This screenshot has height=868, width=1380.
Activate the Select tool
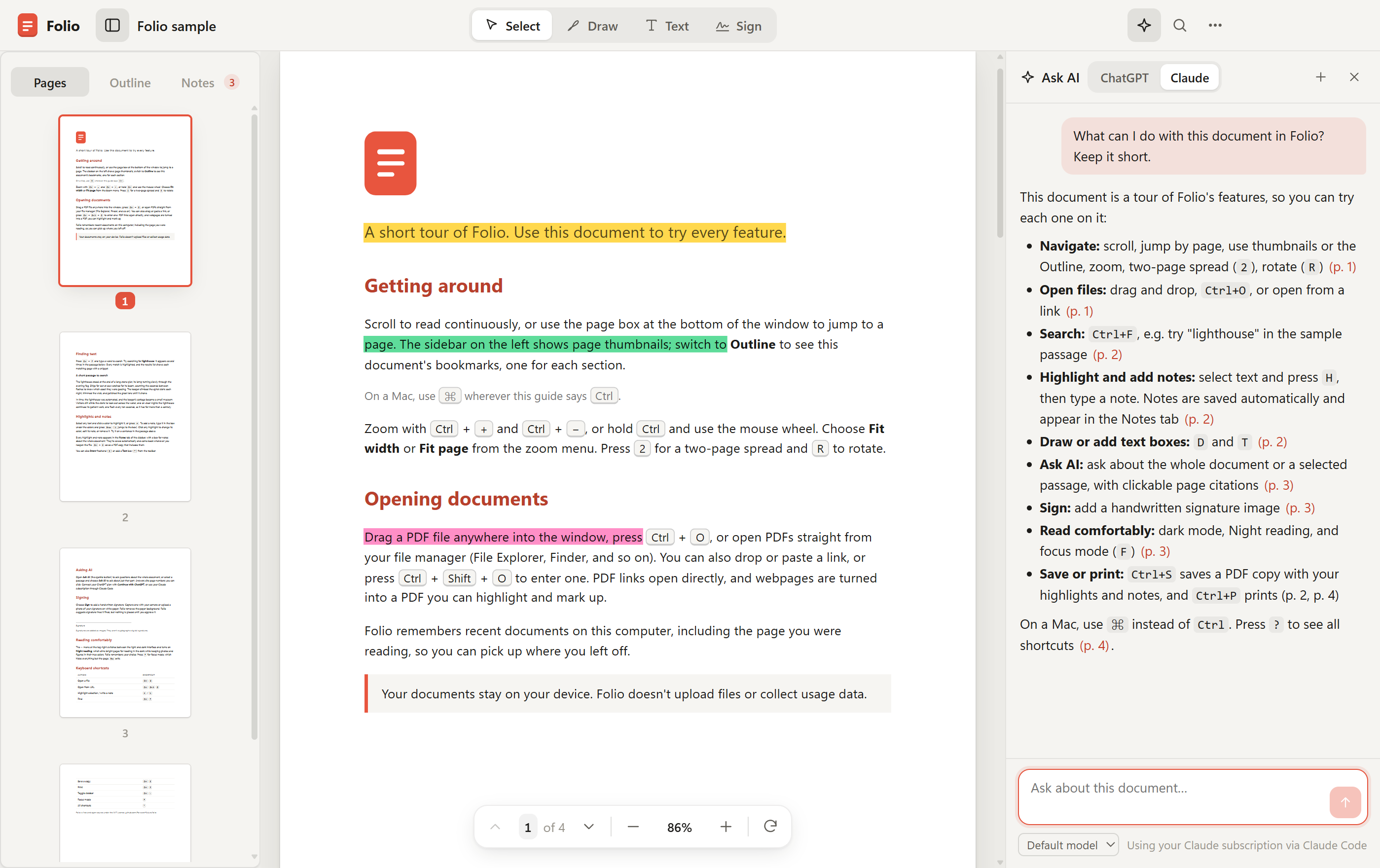(x=512, y=26)
